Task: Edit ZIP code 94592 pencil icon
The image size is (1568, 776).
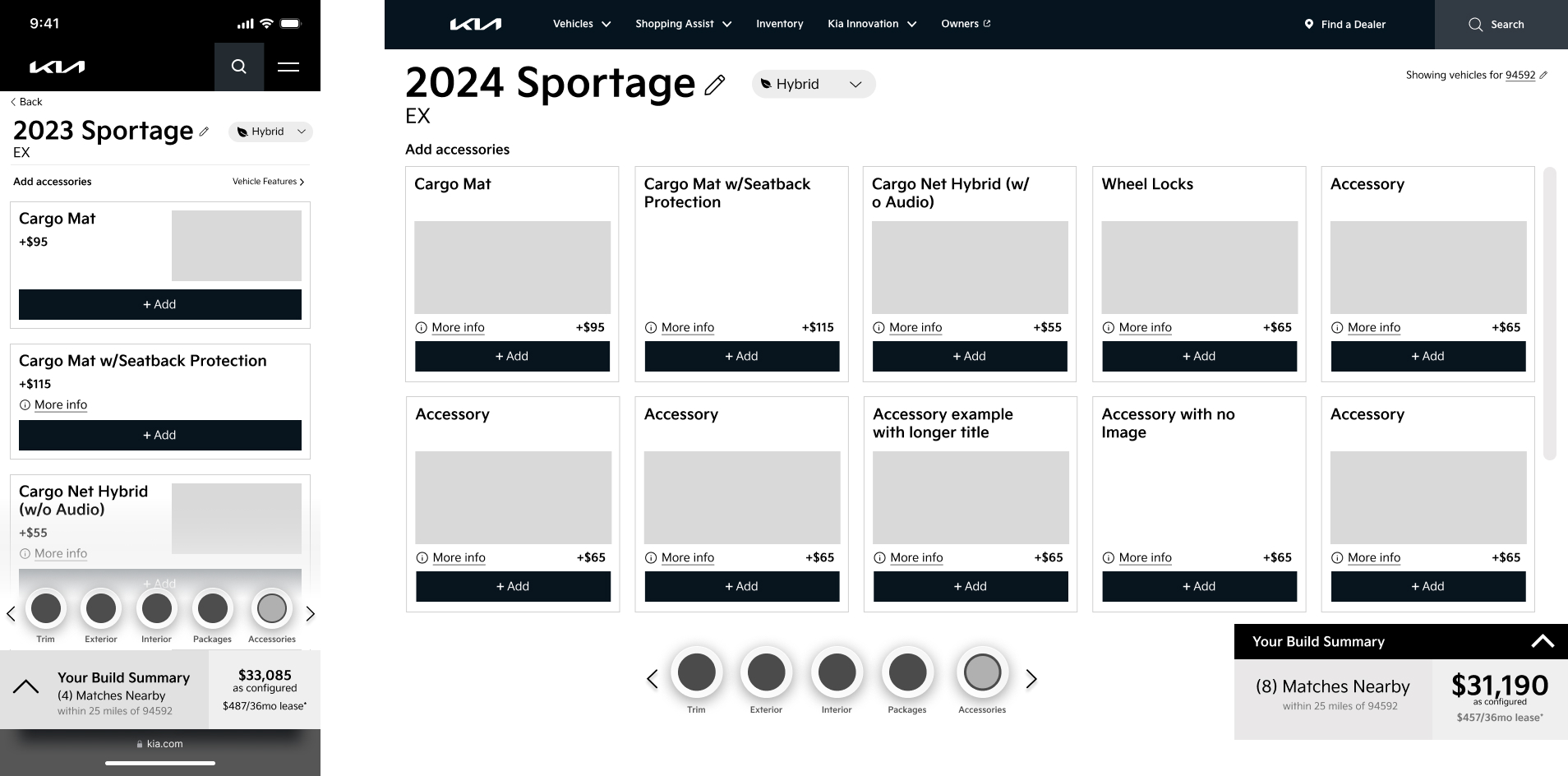Action: [x=1543, y=75]
